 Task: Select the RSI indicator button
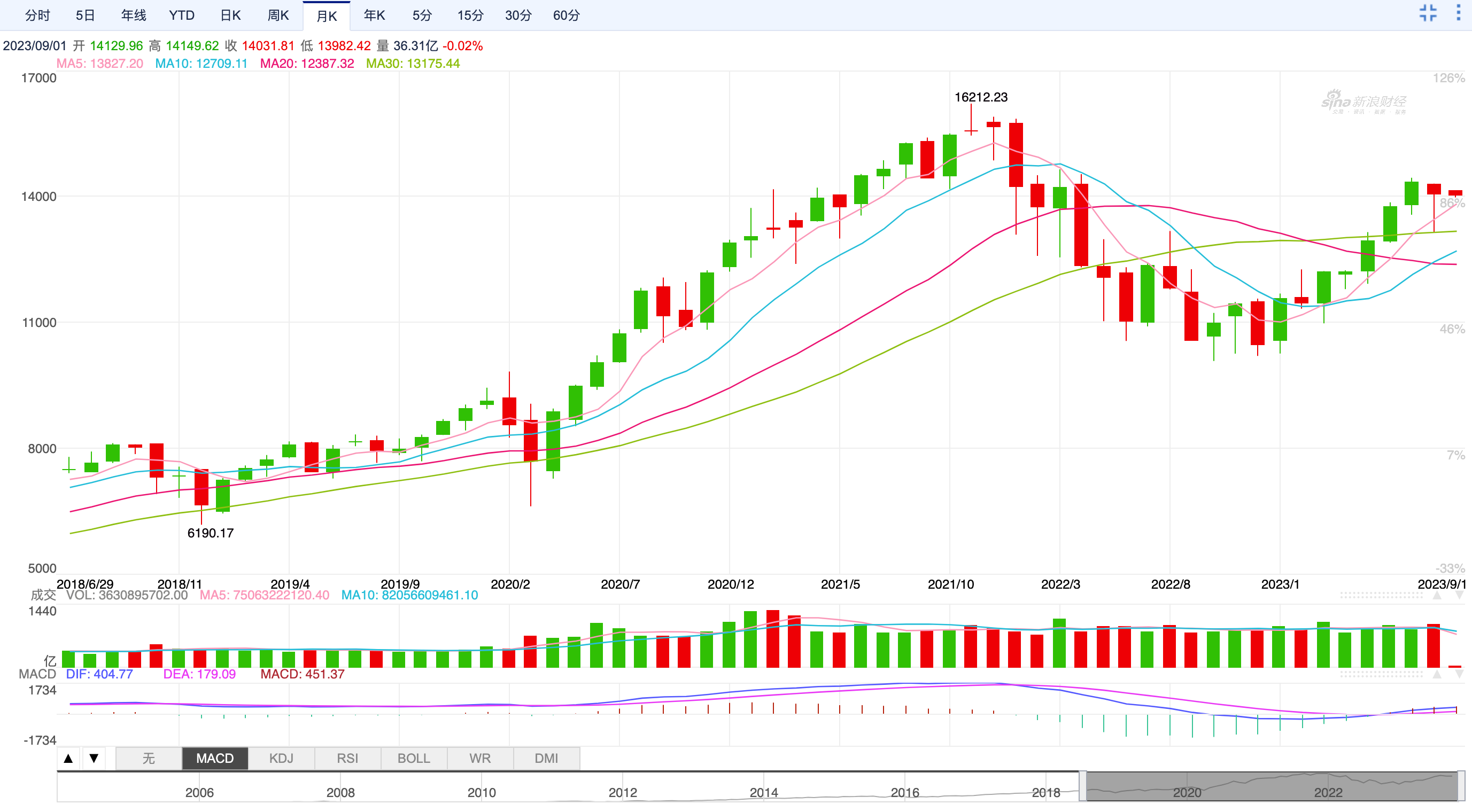pos(347,759)
